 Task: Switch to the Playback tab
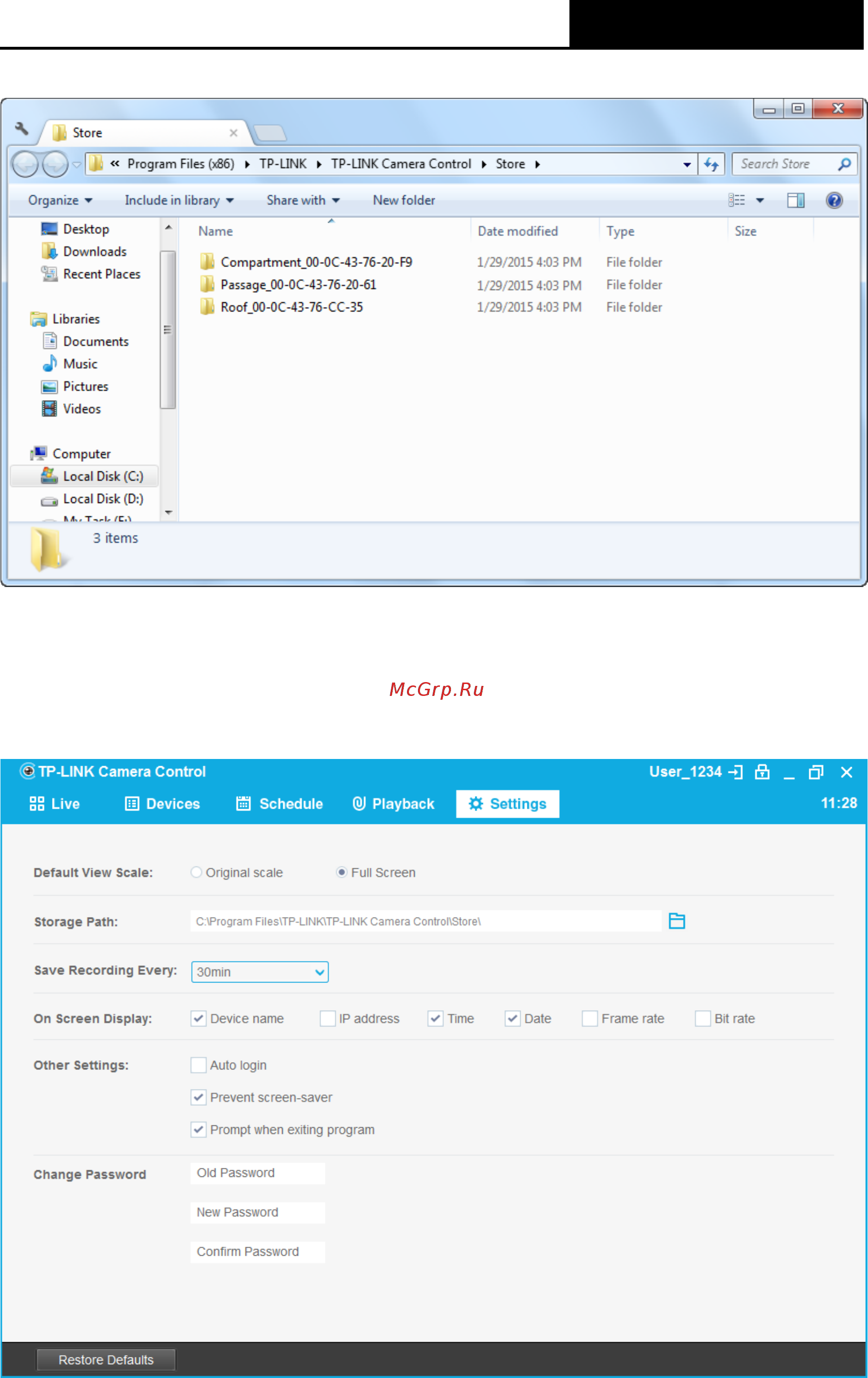(394, 804)
